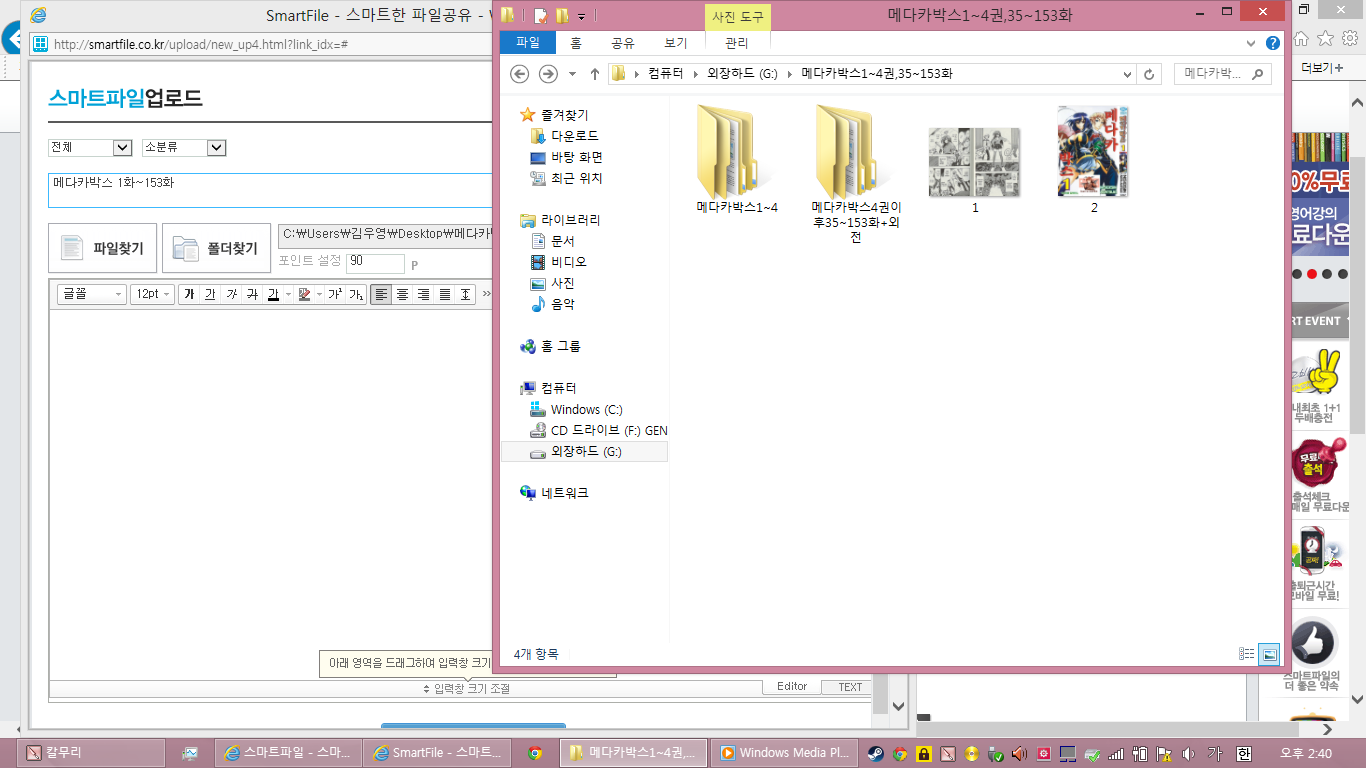Click the 파일찾기 button
This screenshot has height=768, width=1366.
coord(102,248)
